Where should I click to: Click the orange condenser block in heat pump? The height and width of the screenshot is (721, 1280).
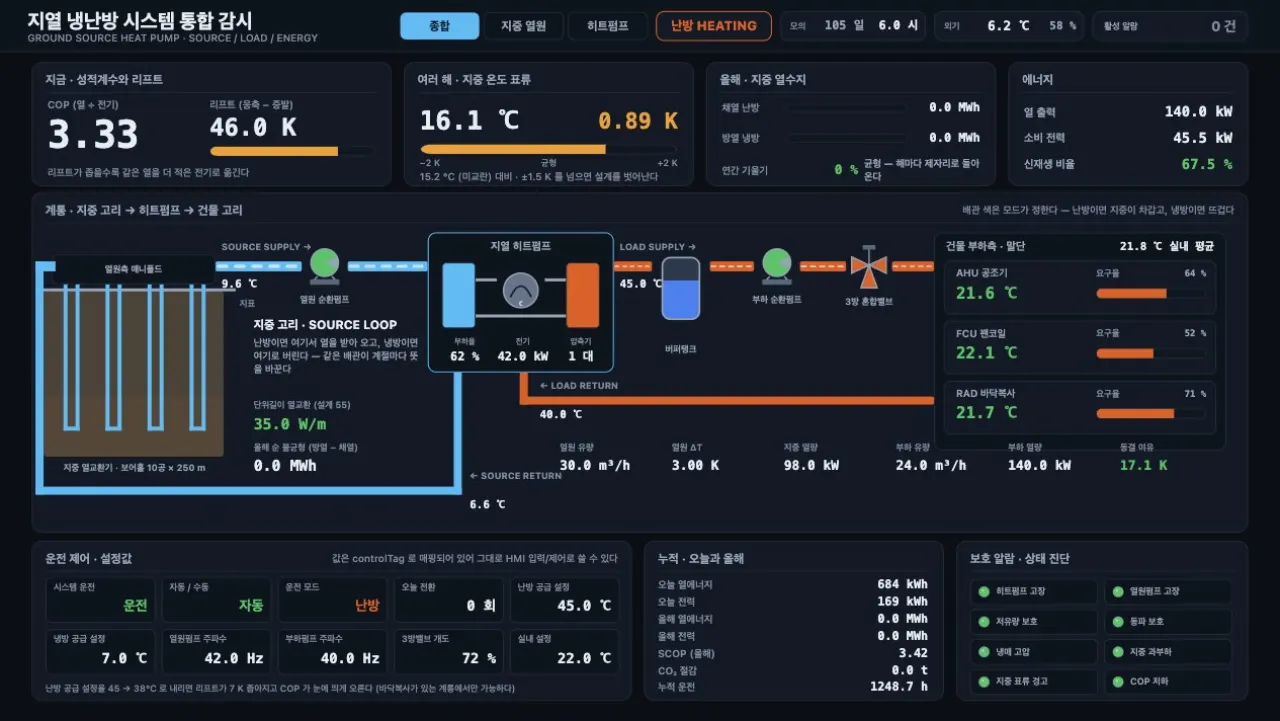click(582, 295)
